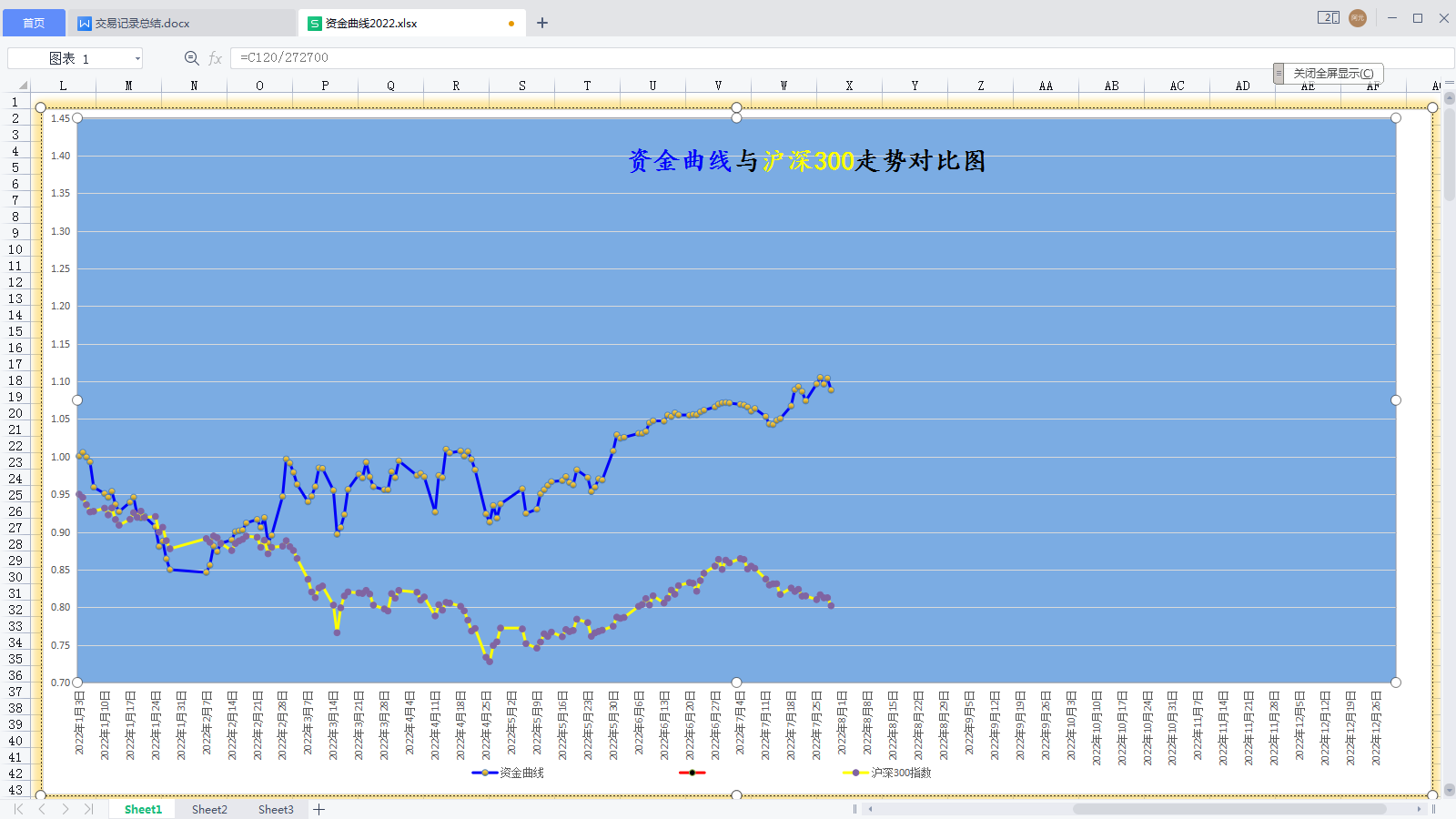This screenshot has width=1456, height=819.
Task: Click the spreadsheet icon on 资金曲线2022.xlsx tab
Action: [x=315, y=24]
